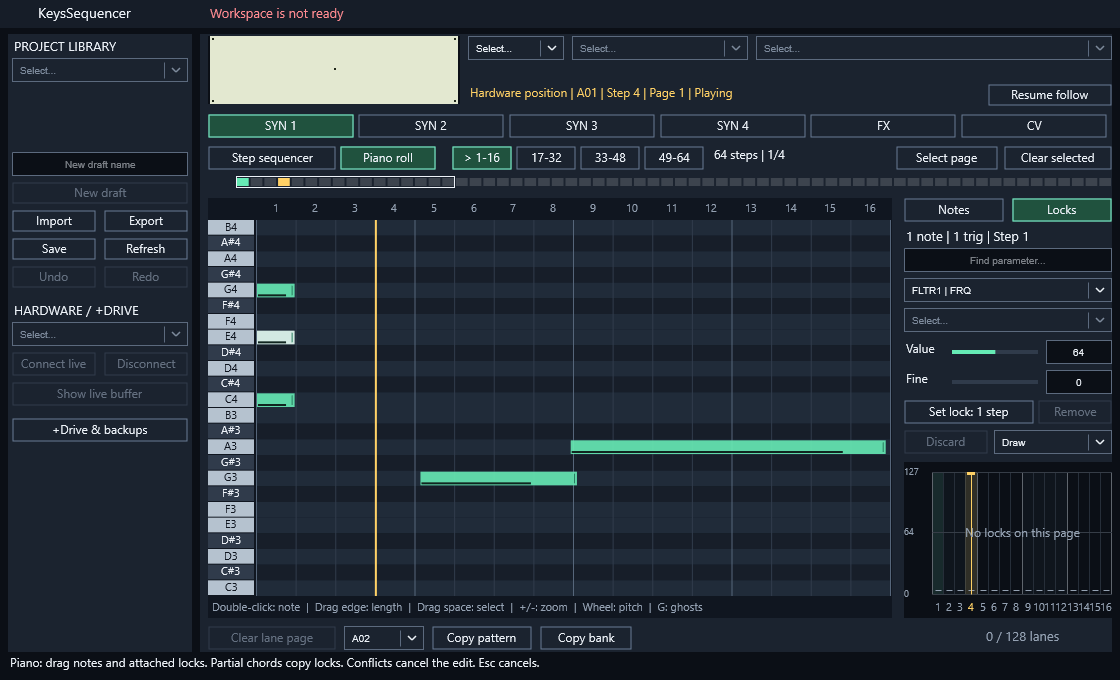Select the Piano roll view
This screenshot has height=680, width=1120.
[x=388, y=158]
